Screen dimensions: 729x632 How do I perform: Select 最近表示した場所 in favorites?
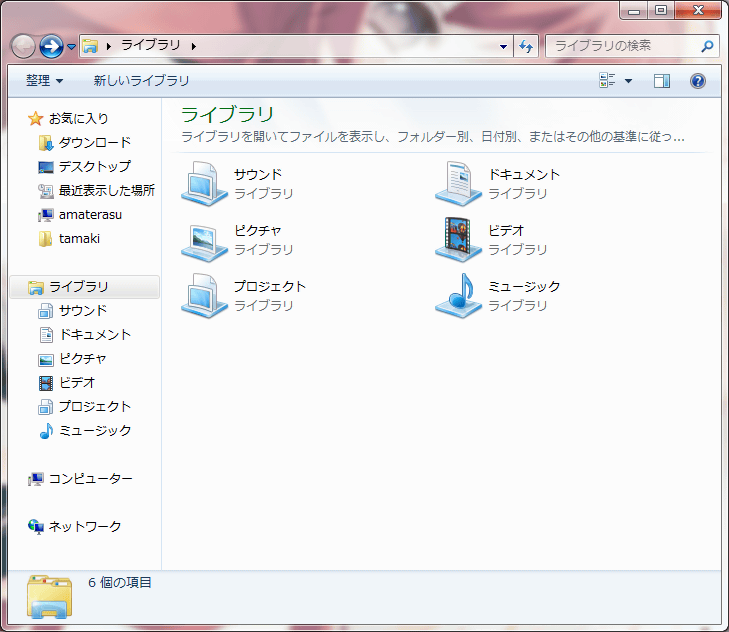[106, 190]
